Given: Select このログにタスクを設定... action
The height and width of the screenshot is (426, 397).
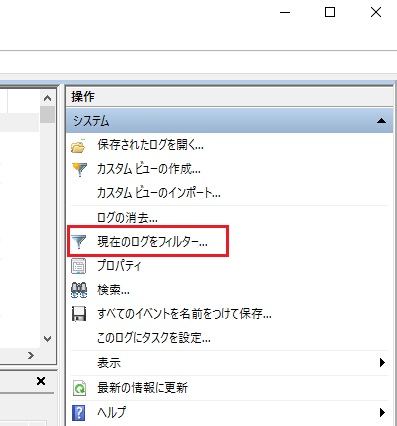Looking at the screenshot, I should 154,338.
